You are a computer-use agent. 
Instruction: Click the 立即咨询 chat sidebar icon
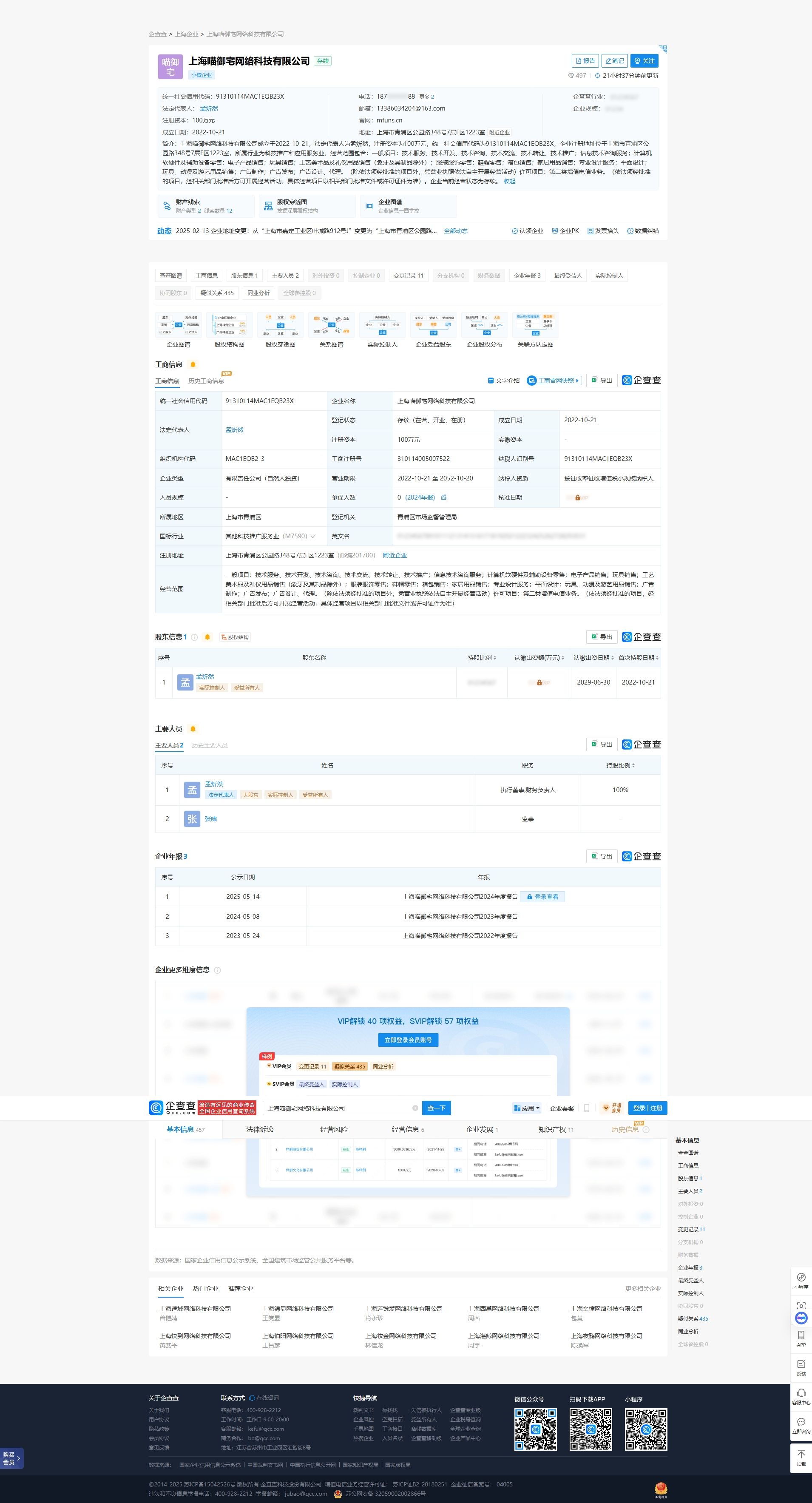(801, 1425)
